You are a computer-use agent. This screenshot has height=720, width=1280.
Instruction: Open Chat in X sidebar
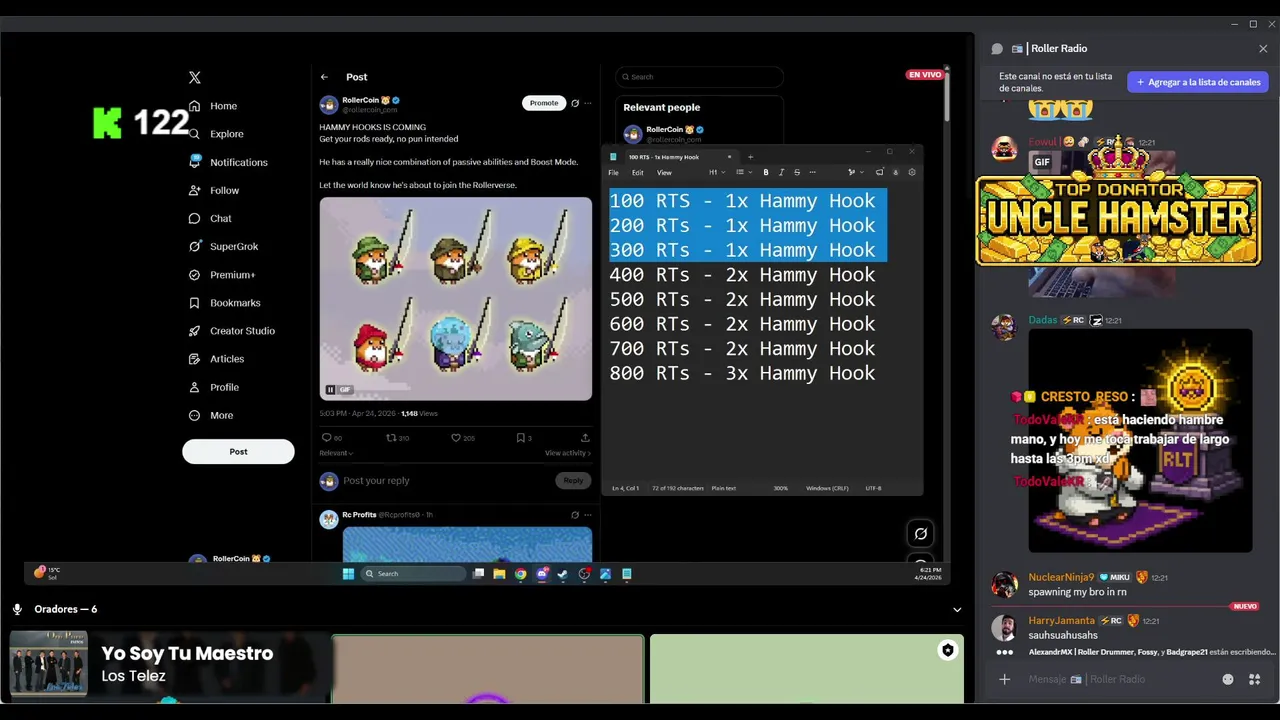point(210,218)
